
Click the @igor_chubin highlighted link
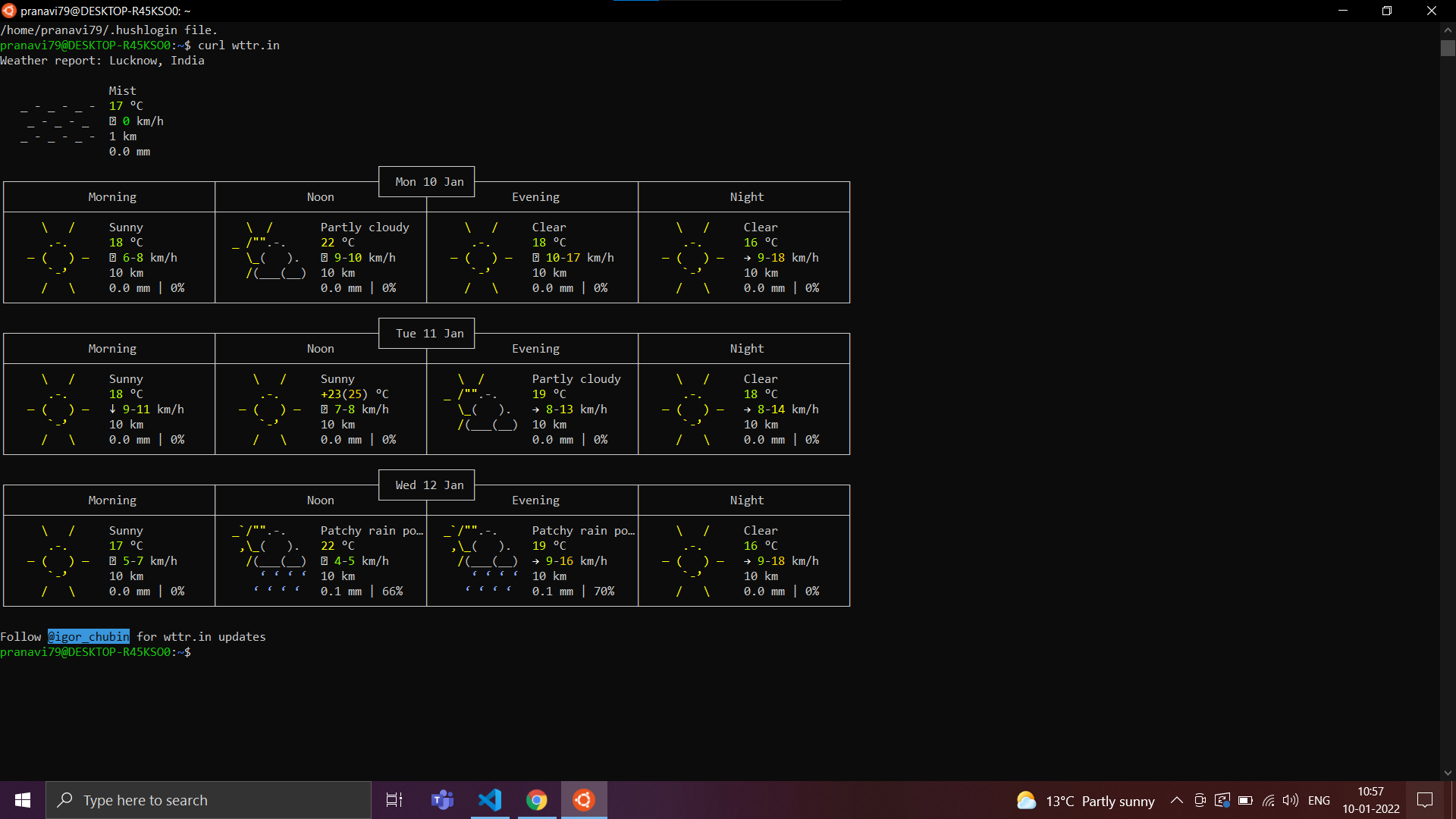coord(89,636)
